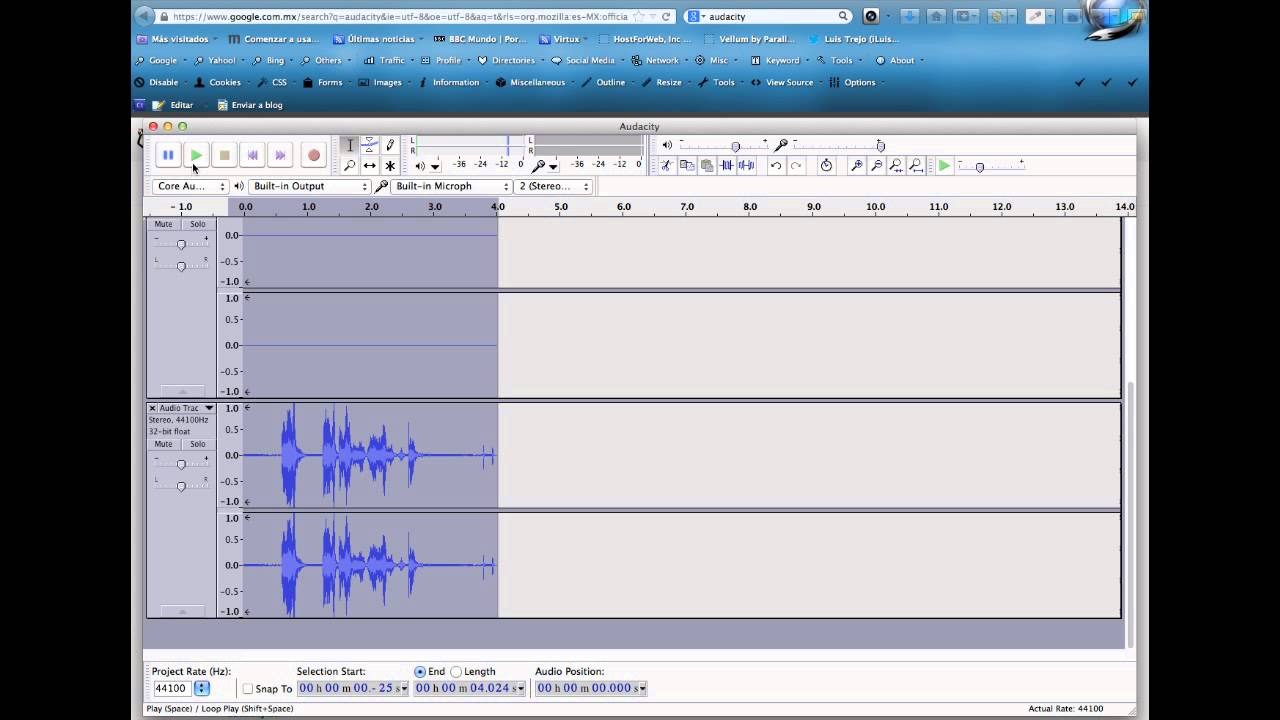
Task: Click the Fit Selection zoom icon
Action: [x=896, y=165]
